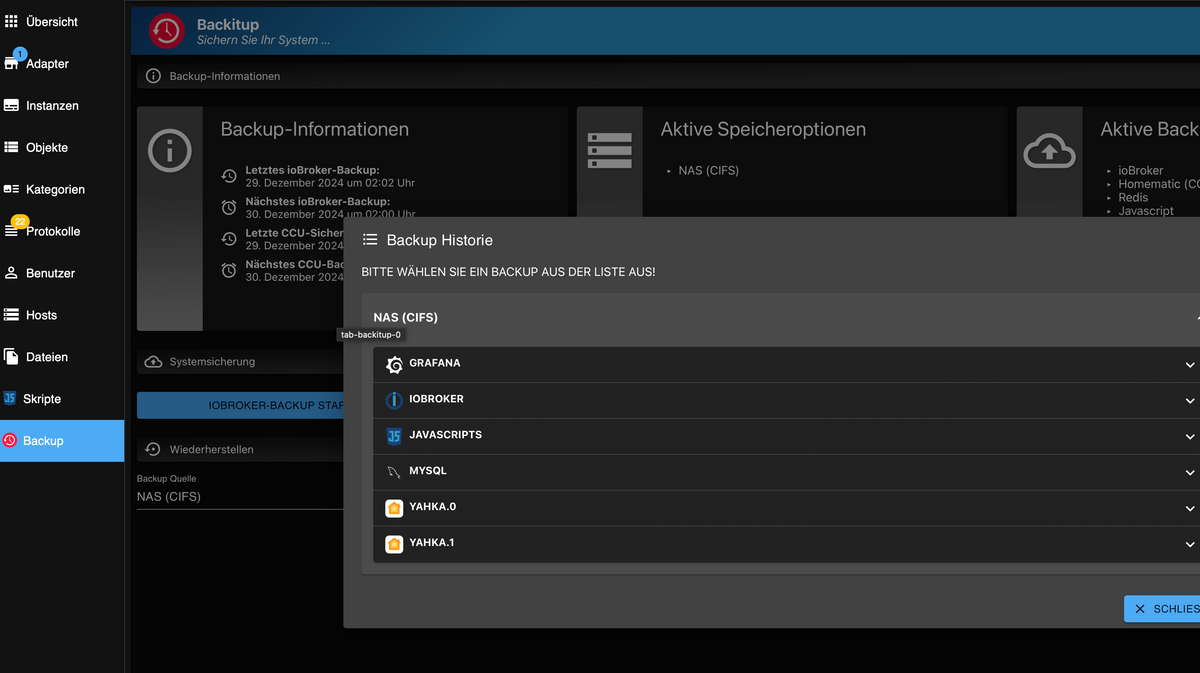Click the Benutzer person icon
The image size is (1200, 673).
[11, 273]
